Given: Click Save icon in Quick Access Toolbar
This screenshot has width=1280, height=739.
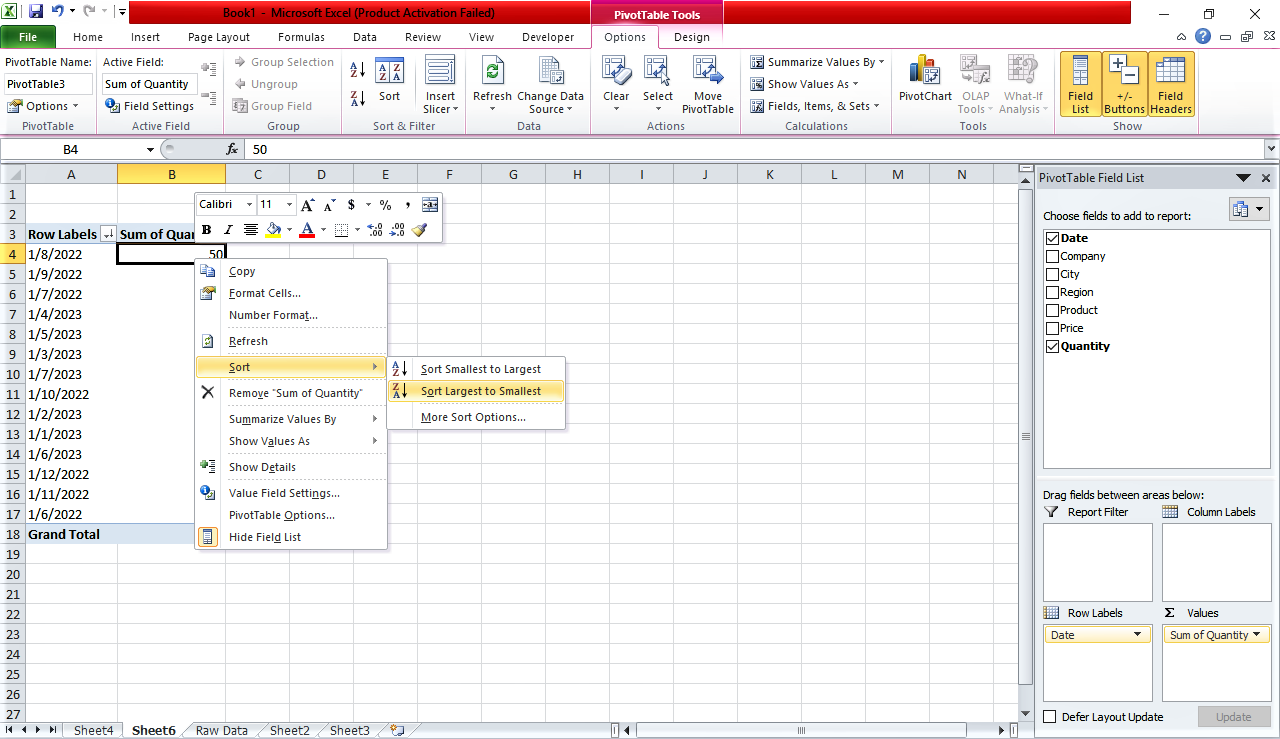Looking at the screenshot, I should pos(36,12).
